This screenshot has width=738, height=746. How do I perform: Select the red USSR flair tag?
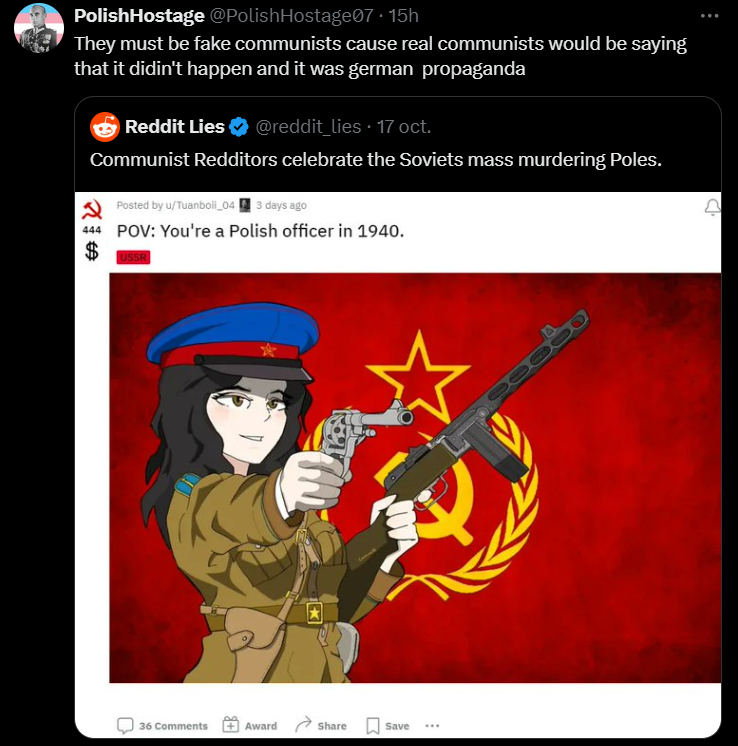(x=133, y=257)
